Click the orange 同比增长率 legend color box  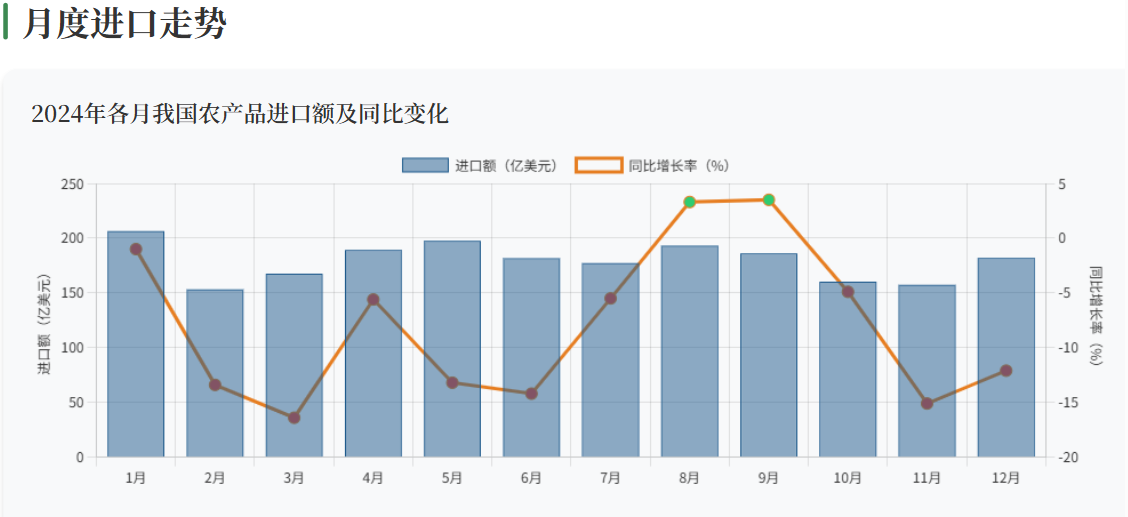click(598, 166)
